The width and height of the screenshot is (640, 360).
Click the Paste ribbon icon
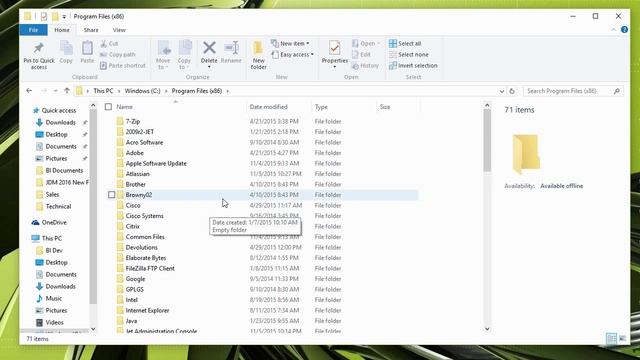87,52
